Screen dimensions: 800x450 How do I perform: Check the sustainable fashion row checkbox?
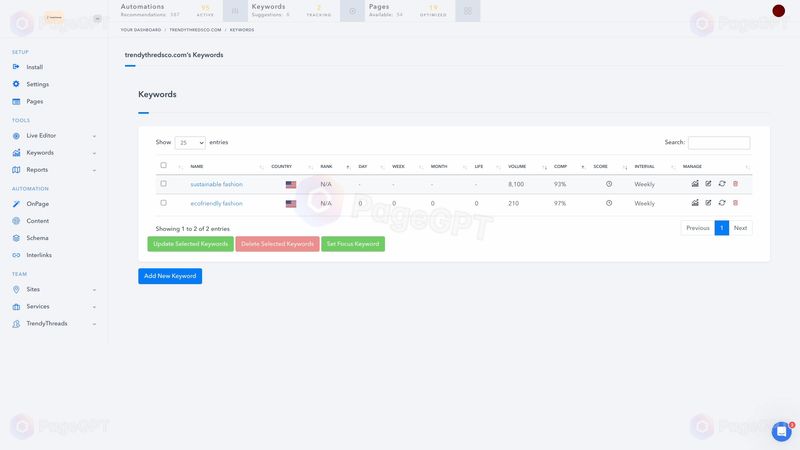(163, 184)
